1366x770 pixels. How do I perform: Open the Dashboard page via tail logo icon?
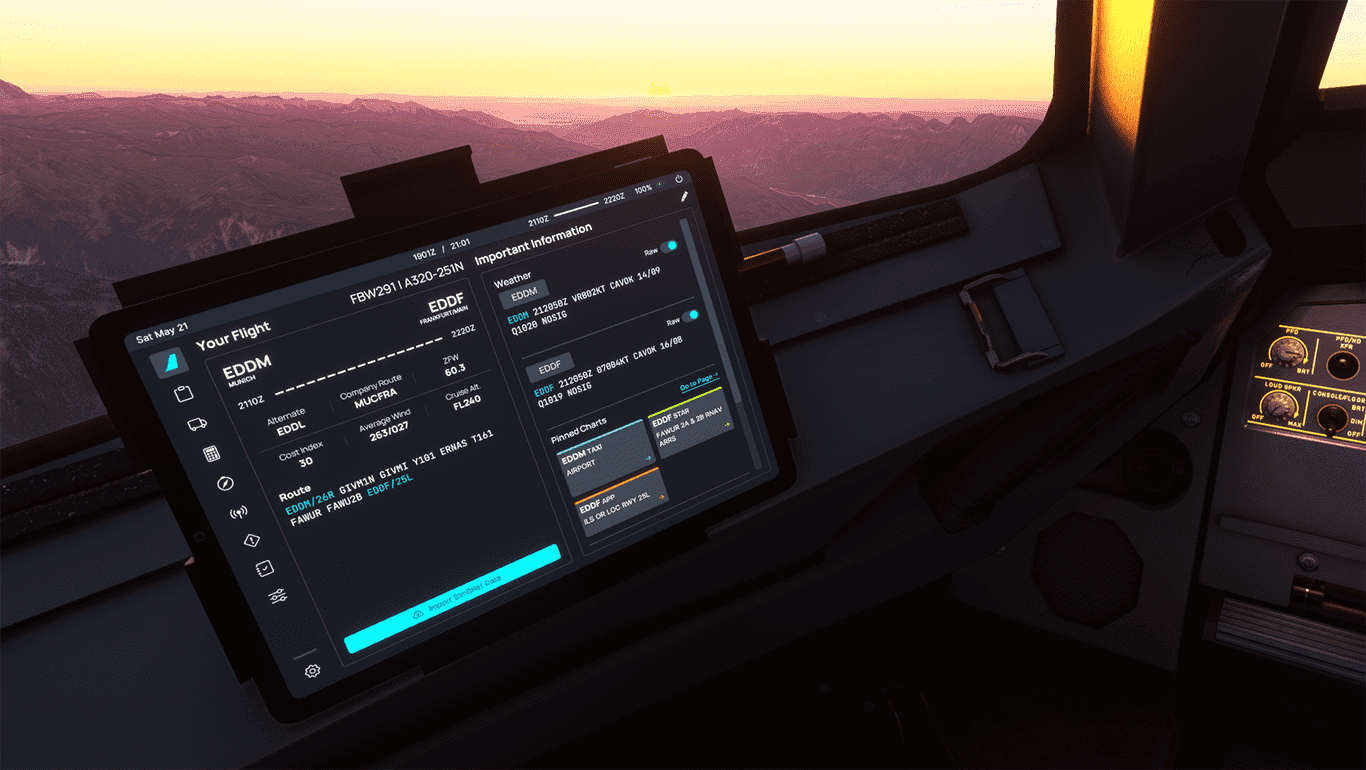(x=168, y=364)
